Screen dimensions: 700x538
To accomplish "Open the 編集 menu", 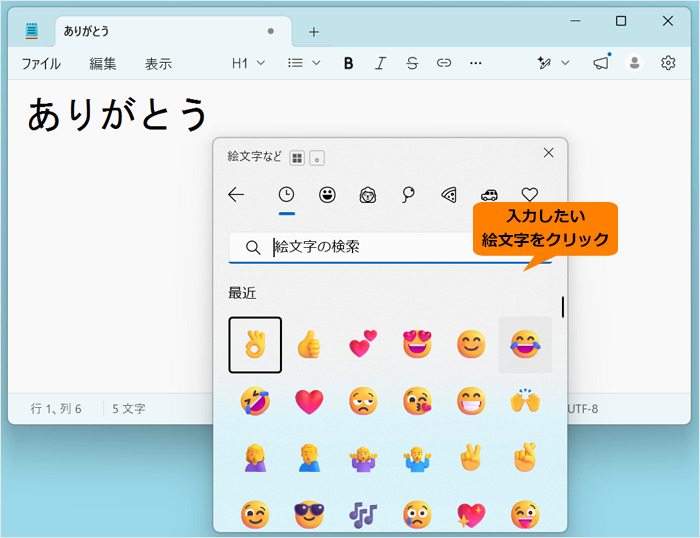I will tap(103, 63).
